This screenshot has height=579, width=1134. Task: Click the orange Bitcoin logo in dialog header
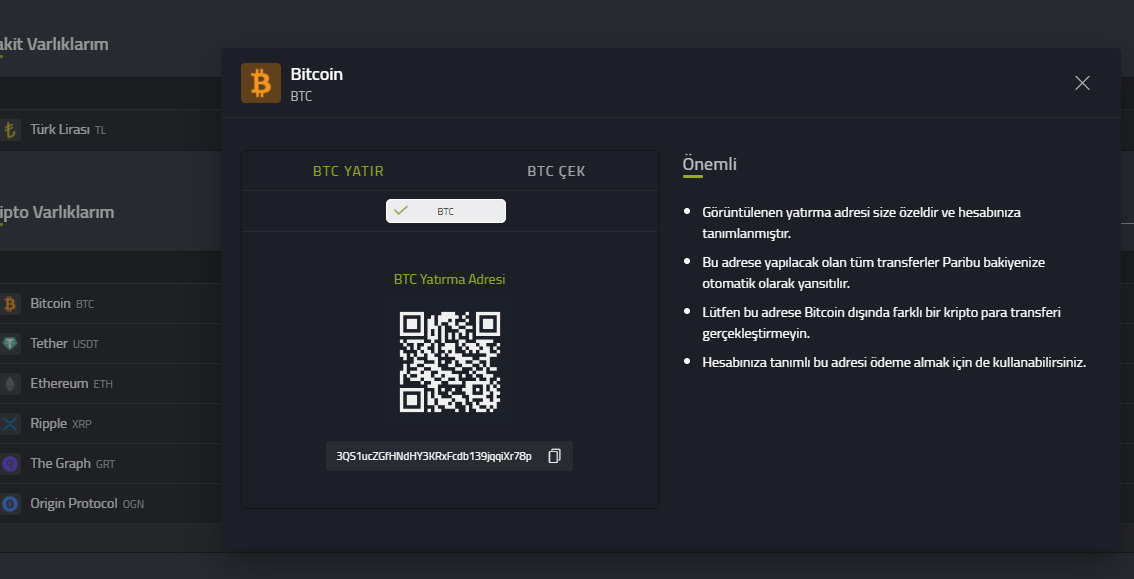point(261,83)
